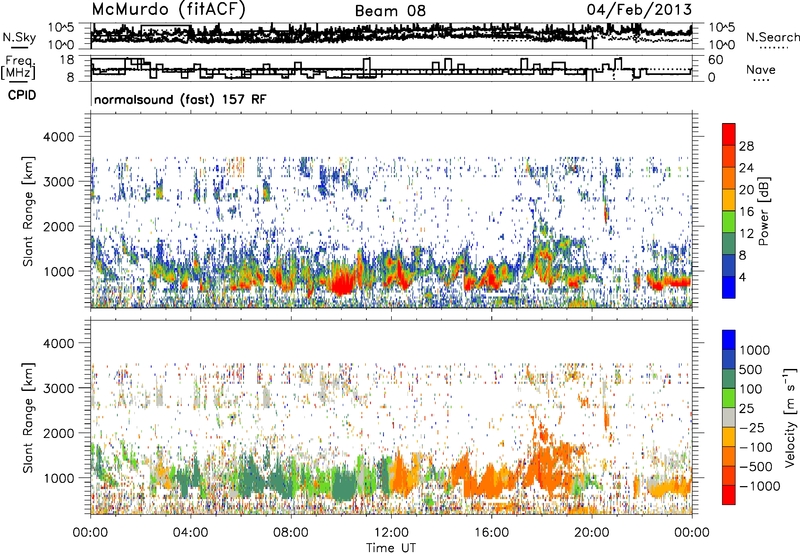Image resolution: width=800 pixels, height=554 pixels.
Task: Click the '500' velocity colorbar label
Action: tap(753, 370)
